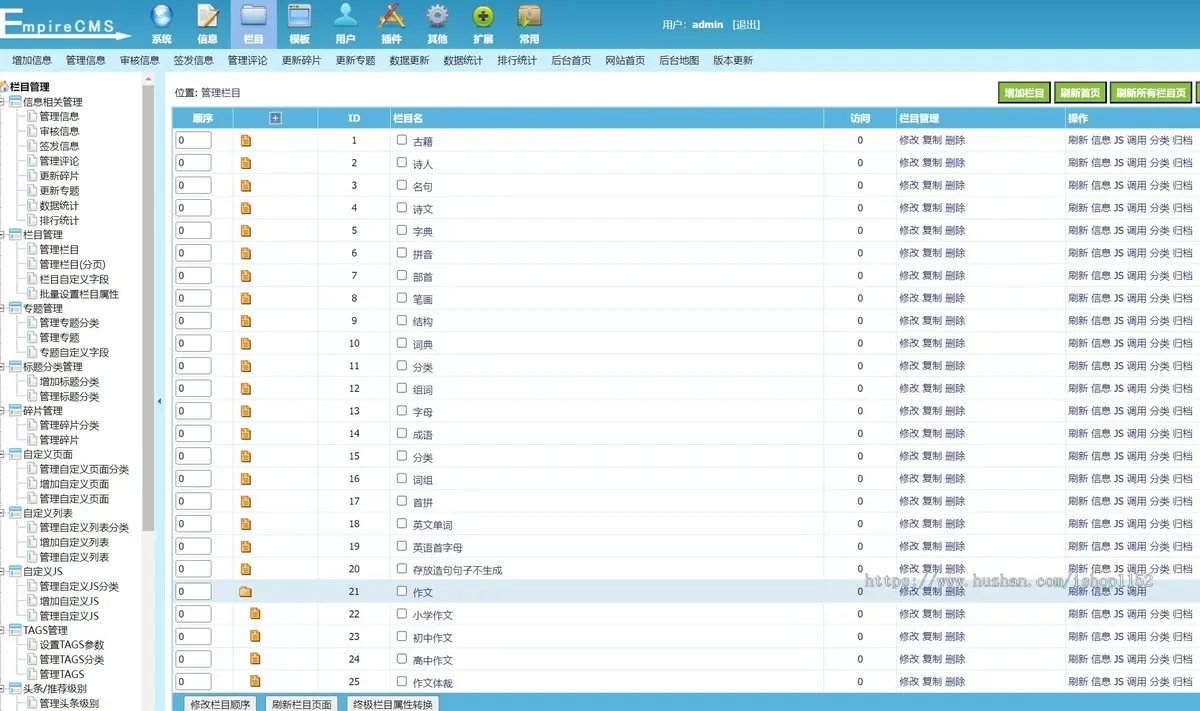Click the 终极栏目属性转换 button
Image resolution: width=1200 pixels, height=711 pixels.
tap(394, 704)
